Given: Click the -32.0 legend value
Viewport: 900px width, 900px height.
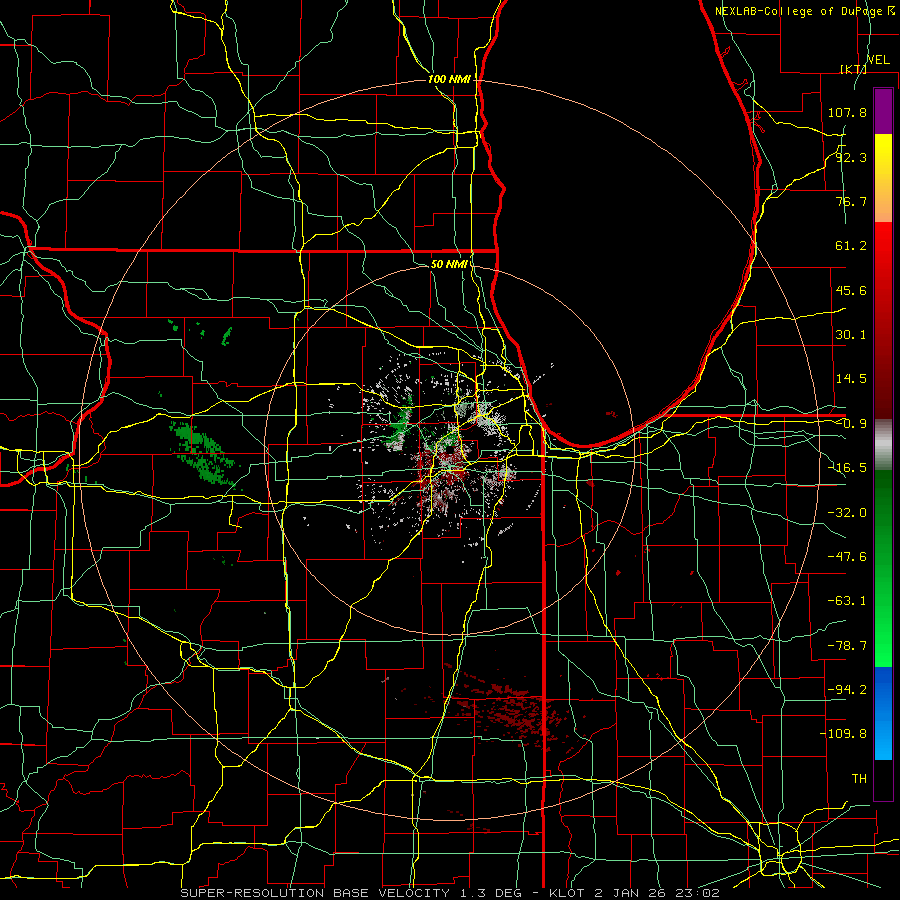Looking at the screenshot, I should (x=847, y=513).
